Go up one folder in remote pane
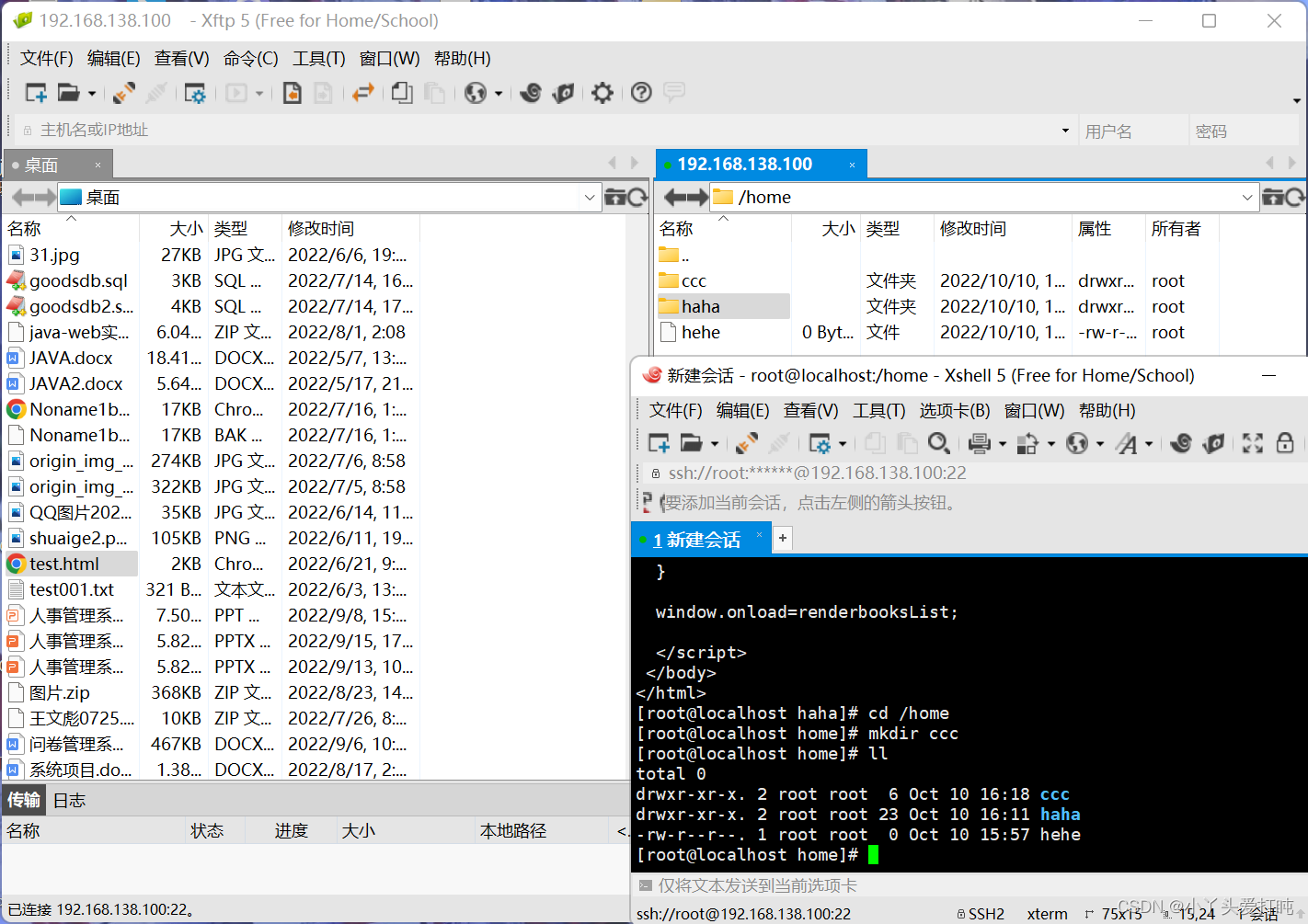This screenshot has width=1308, height=924. click(1273, 198)
